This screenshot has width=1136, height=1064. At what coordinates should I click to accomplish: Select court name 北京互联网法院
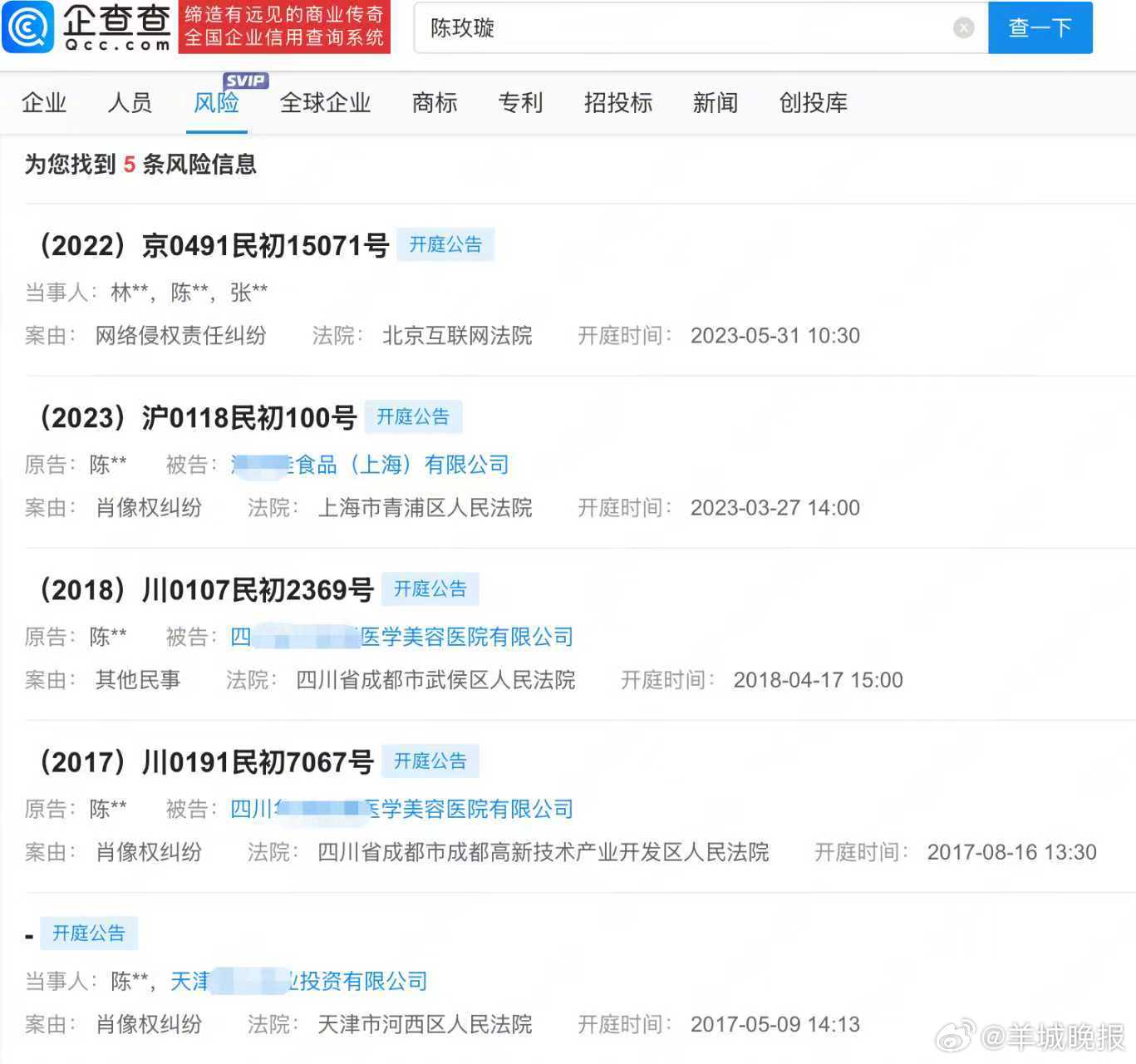[457, 336]
